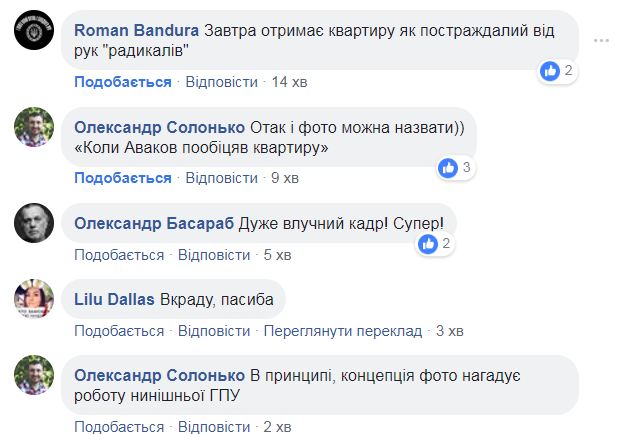
Task: Reply to Roman Bandura's comment via Відповісти
Action: coord(222,82)
